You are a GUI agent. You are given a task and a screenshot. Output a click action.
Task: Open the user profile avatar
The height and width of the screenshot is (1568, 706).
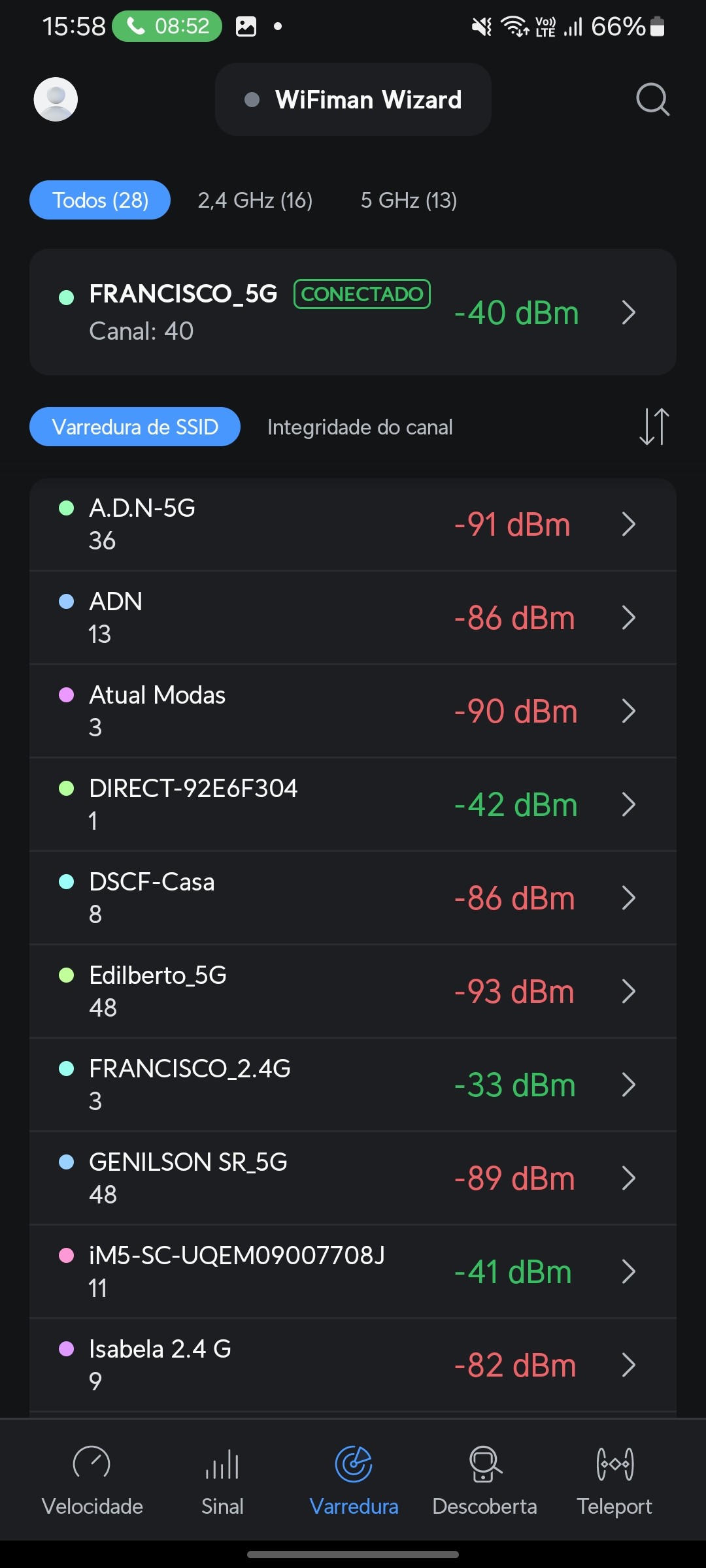(x=56, y=99)
